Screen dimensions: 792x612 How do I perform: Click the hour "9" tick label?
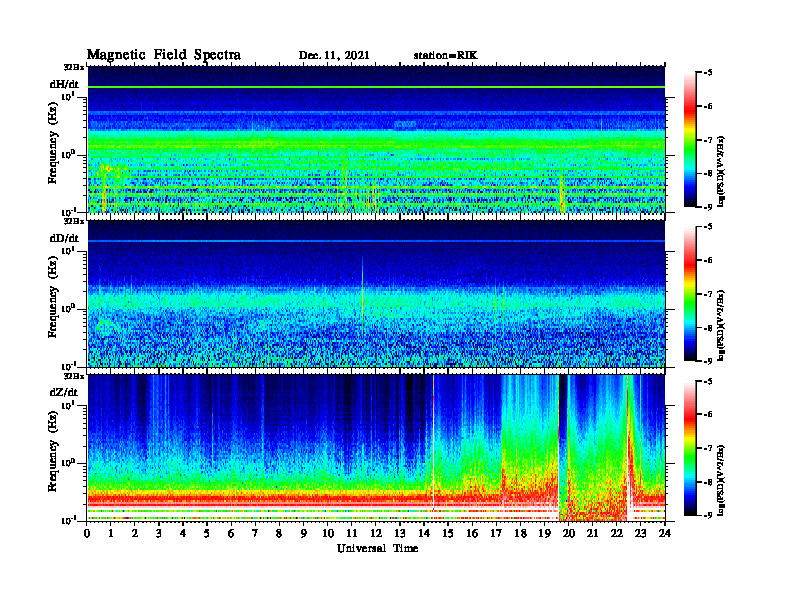pyautogui.click(x=304, y=534)
